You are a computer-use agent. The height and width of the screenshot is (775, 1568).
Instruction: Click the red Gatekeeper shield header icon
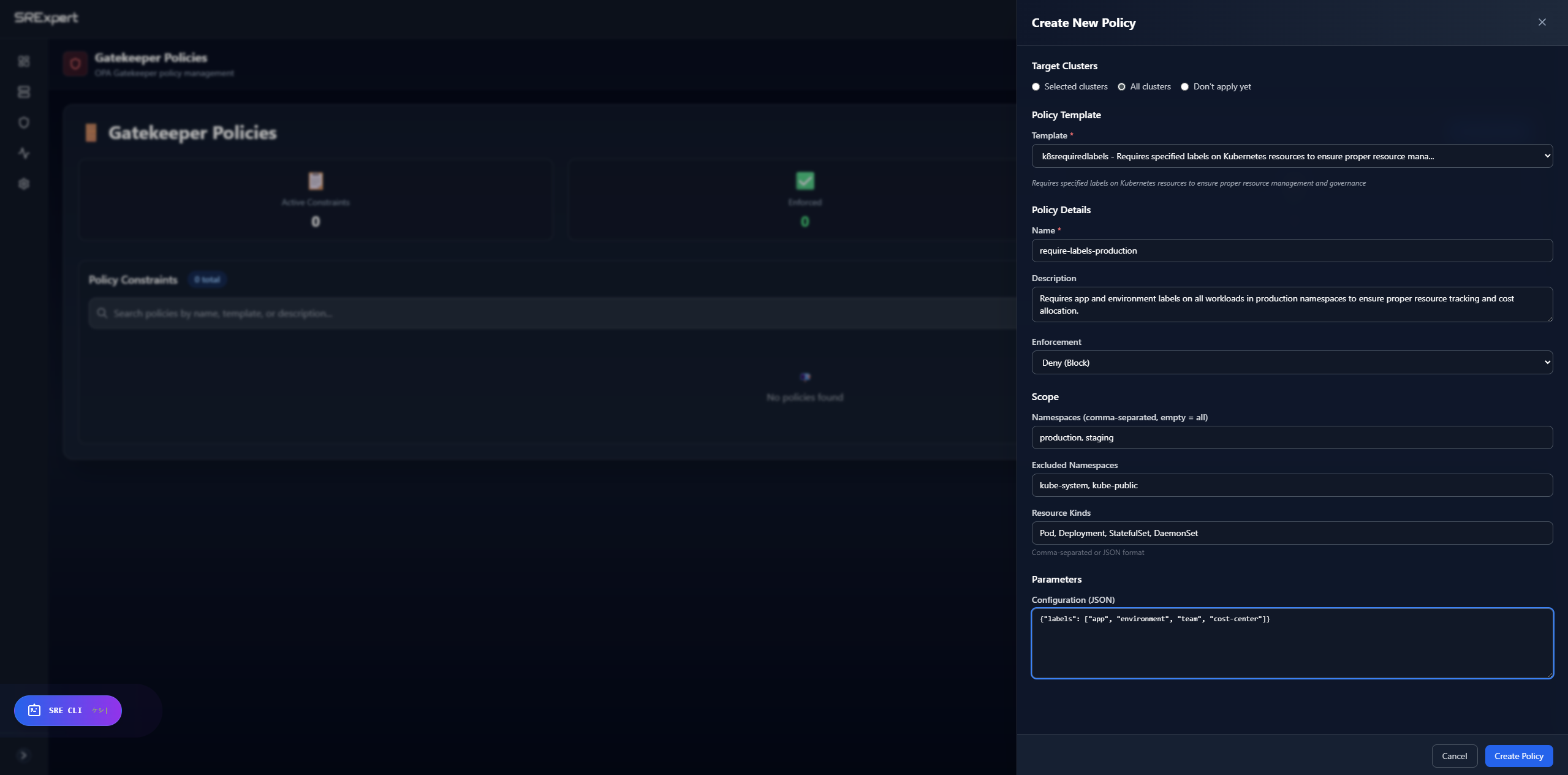coord(75,64)
